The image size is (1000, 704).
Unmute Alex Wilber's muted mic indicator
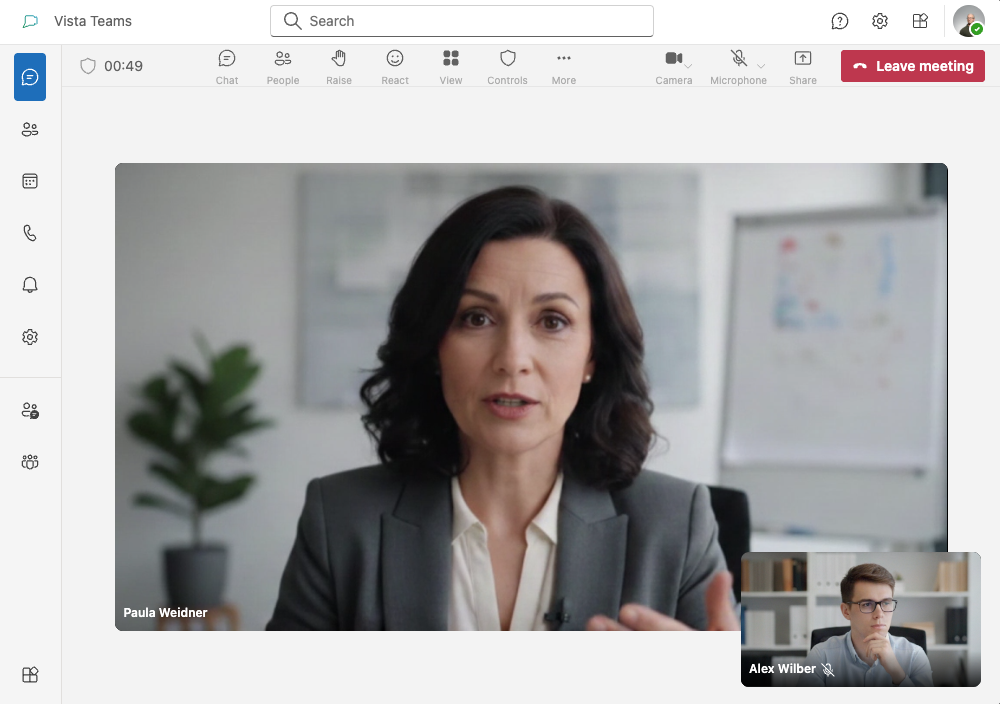click(829, 669)
